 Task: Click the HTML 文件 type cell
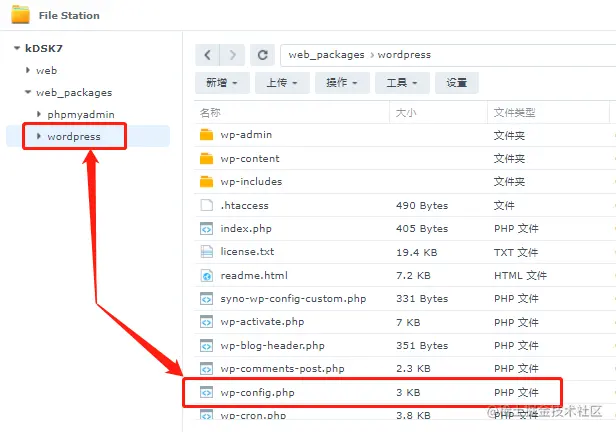tap(520, 275)
